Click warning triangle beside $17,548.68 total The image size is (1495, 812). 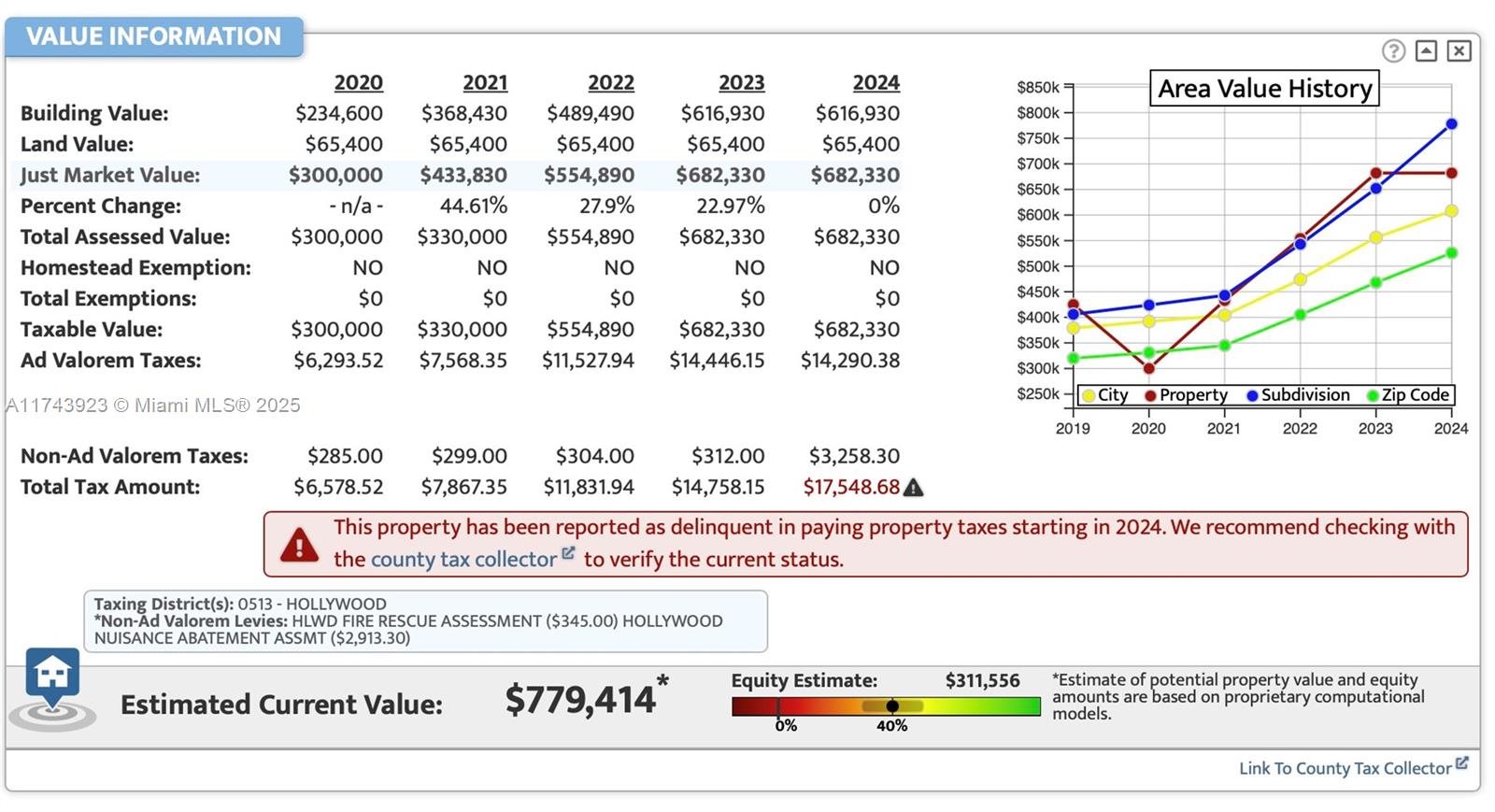pyautogui.click(x=914, y=488)
